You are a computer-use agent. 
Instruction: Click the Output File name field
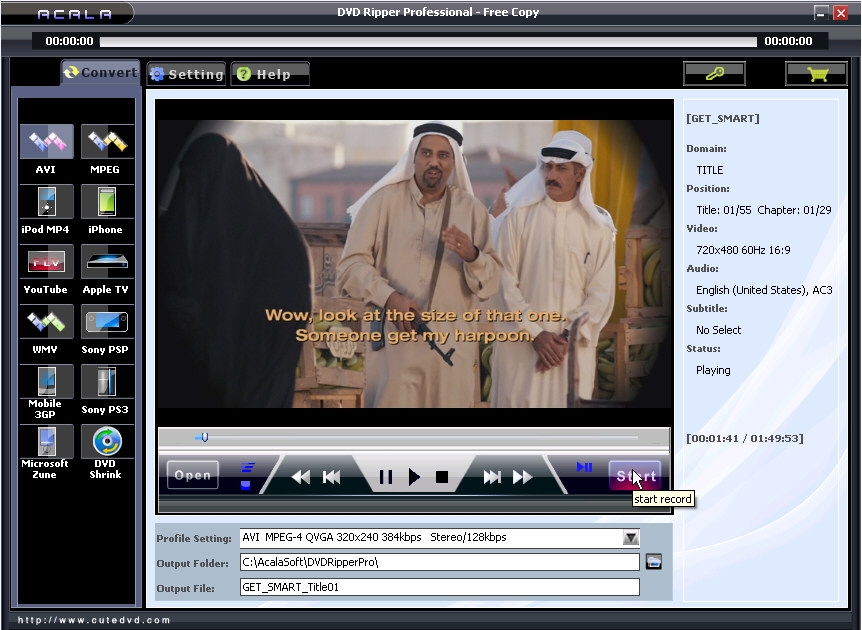pos(439,587)
